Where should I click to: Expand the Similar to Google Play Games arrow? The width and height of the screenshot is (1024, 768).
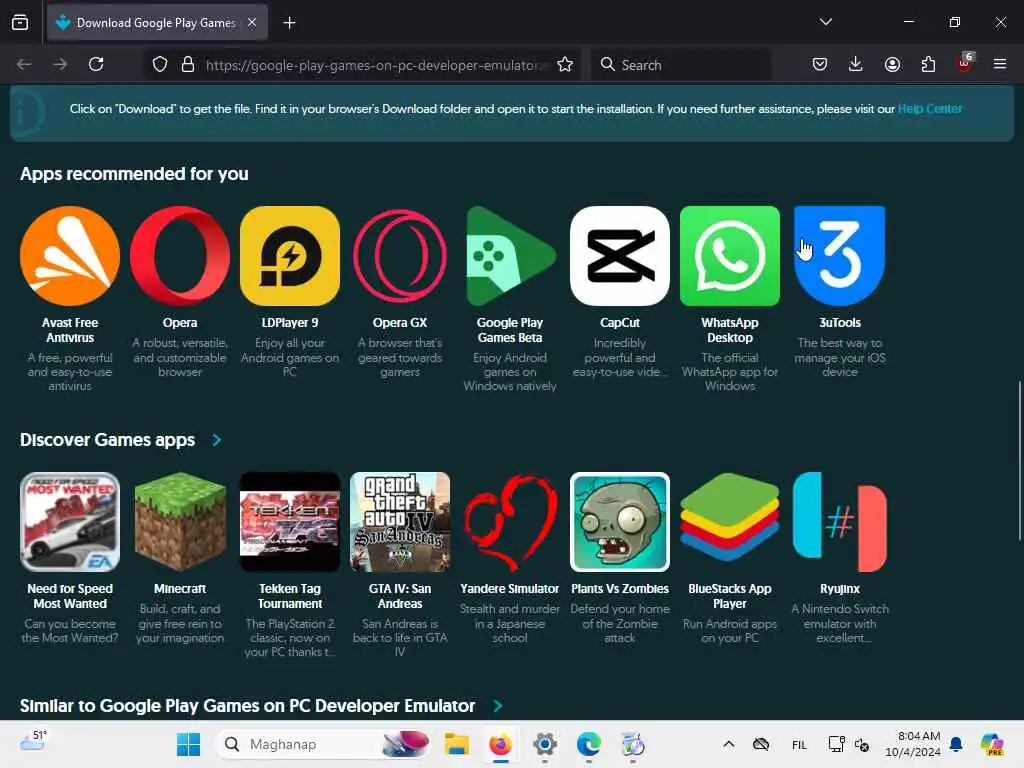498,706
